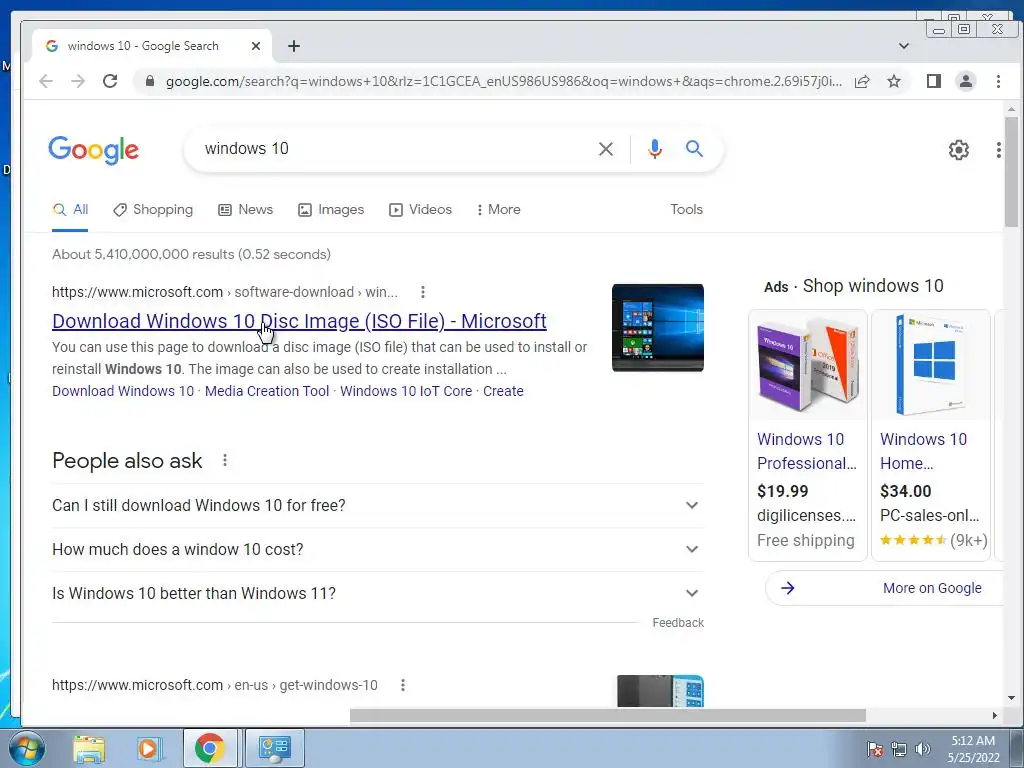Screen dimensions: 1024x768
Task: Click in the Google search input field
Action: (x=392, y=149)
